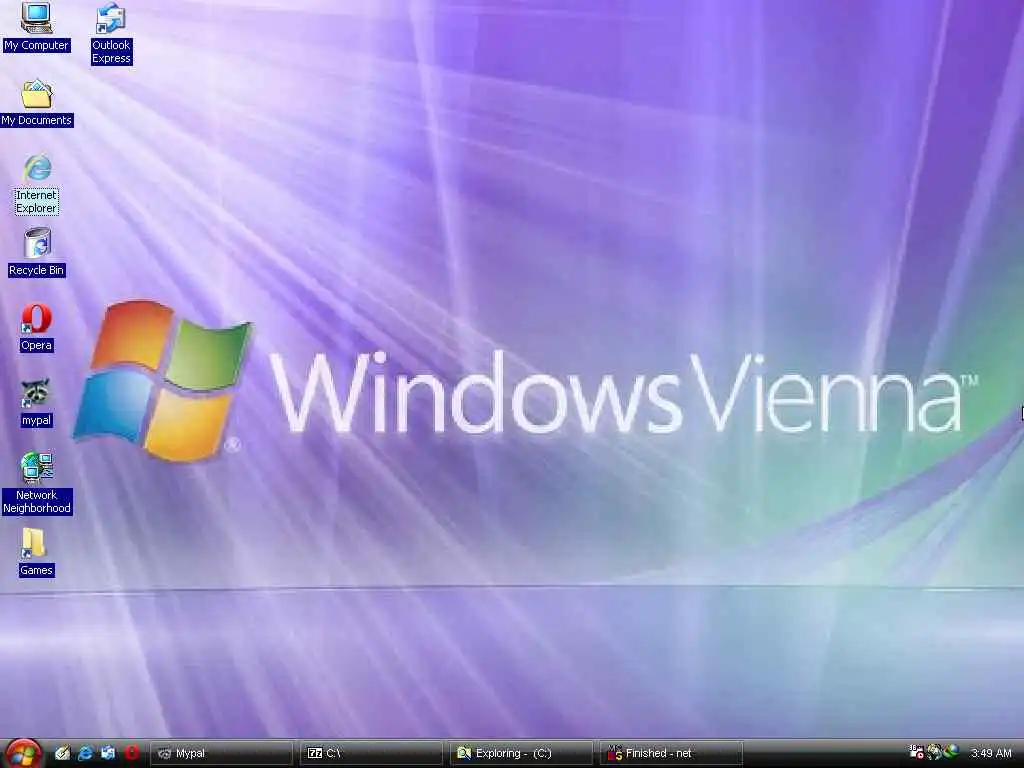Screen dimensions: 1024x768
Task: Switch to Exploring - (C:) taskbar window
Action: click(520, 753)
